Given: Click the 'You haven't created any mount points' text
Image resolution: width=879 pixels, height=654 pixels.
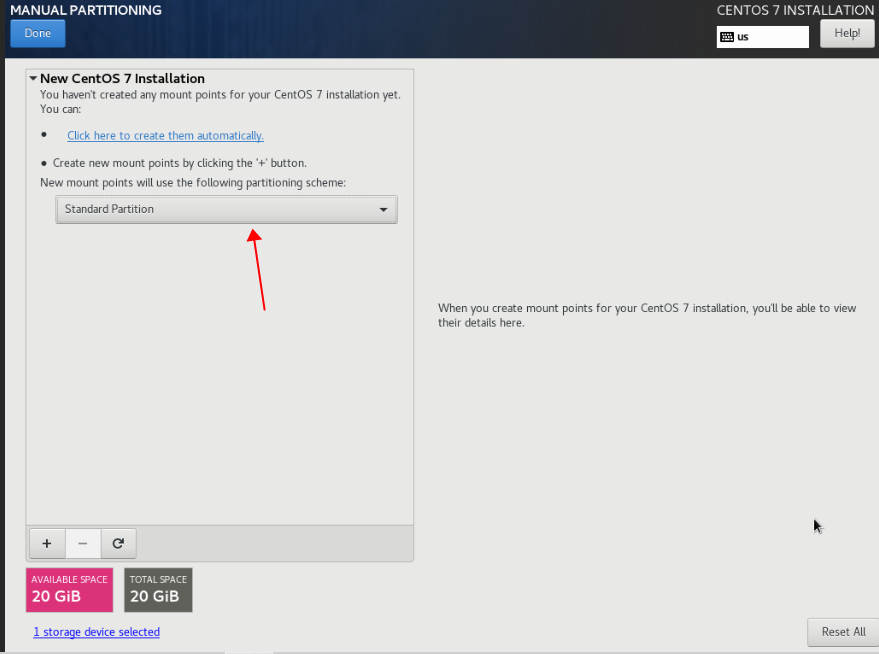Looking at the screenshot, I should (x=220, y=101).
